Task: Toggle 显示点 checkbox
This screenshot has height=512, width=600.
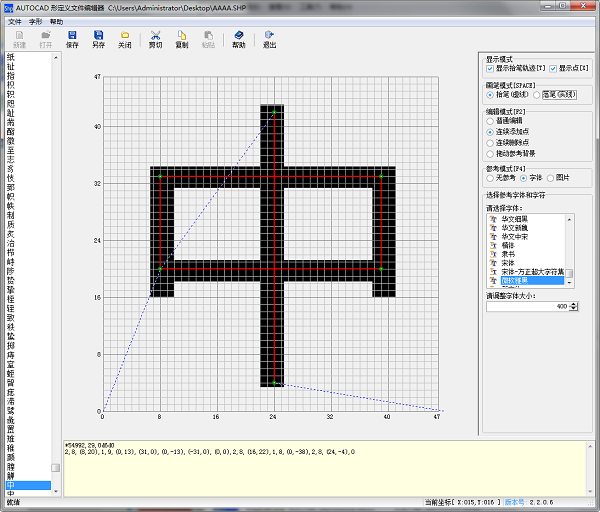Action: click(552, 69)
